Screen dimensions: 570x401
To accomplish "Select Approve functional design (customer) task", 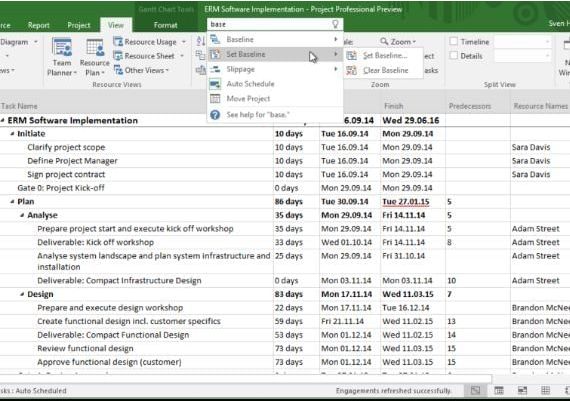I will click(x=109, y=362).
